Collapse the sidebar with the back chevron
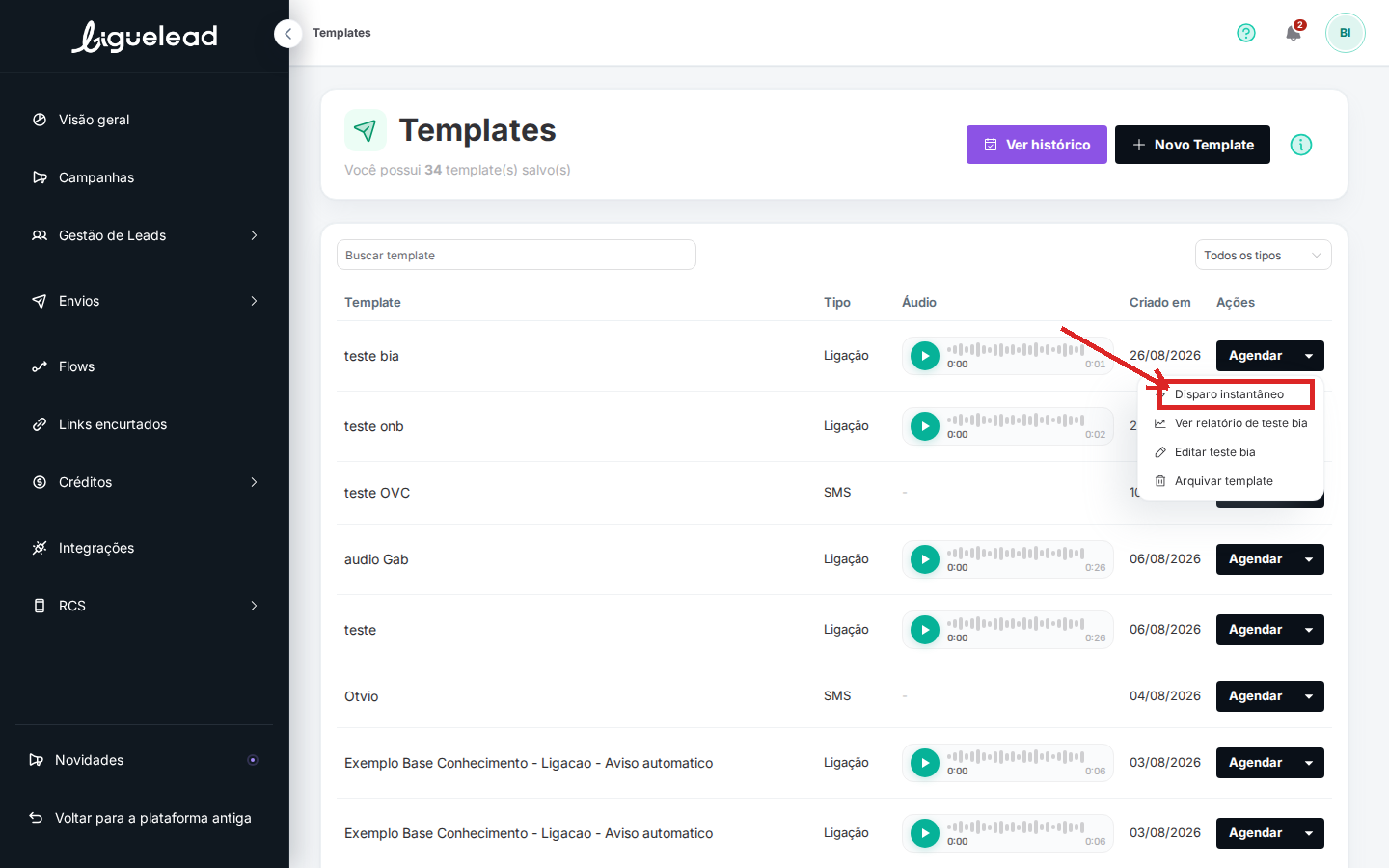The height and width of the screenshot is (868, 1389). click(287, 34)
